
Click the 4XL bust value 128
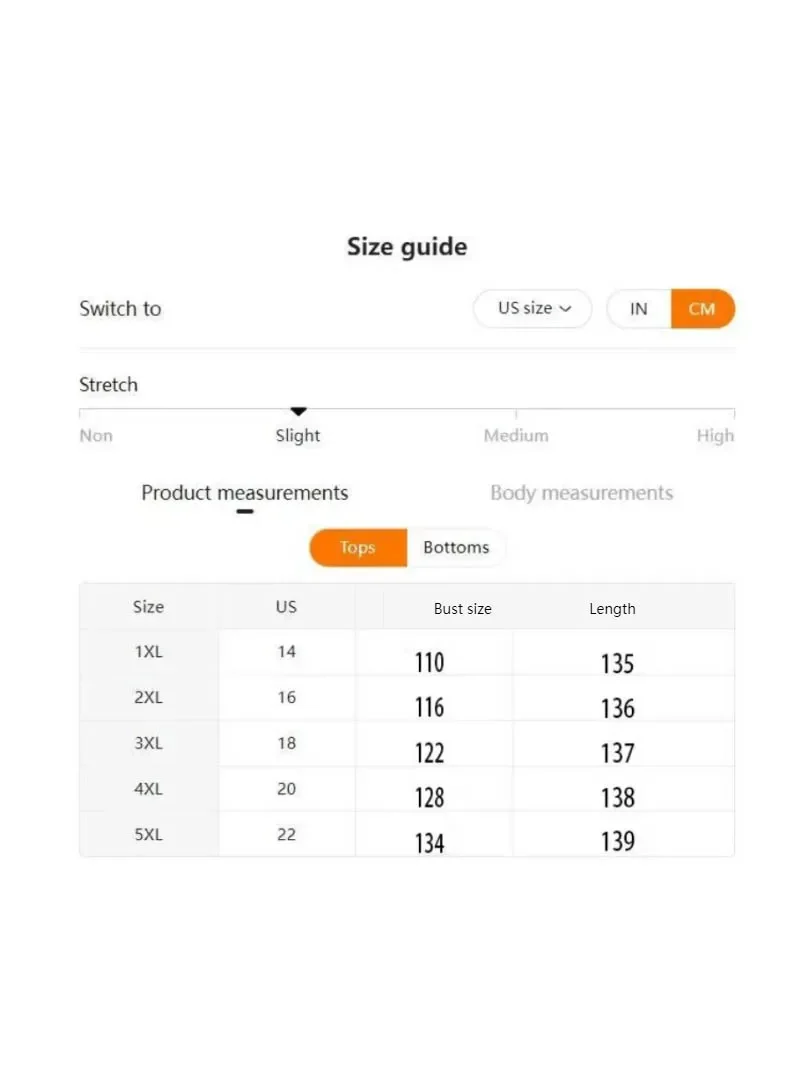click(429, 798)
